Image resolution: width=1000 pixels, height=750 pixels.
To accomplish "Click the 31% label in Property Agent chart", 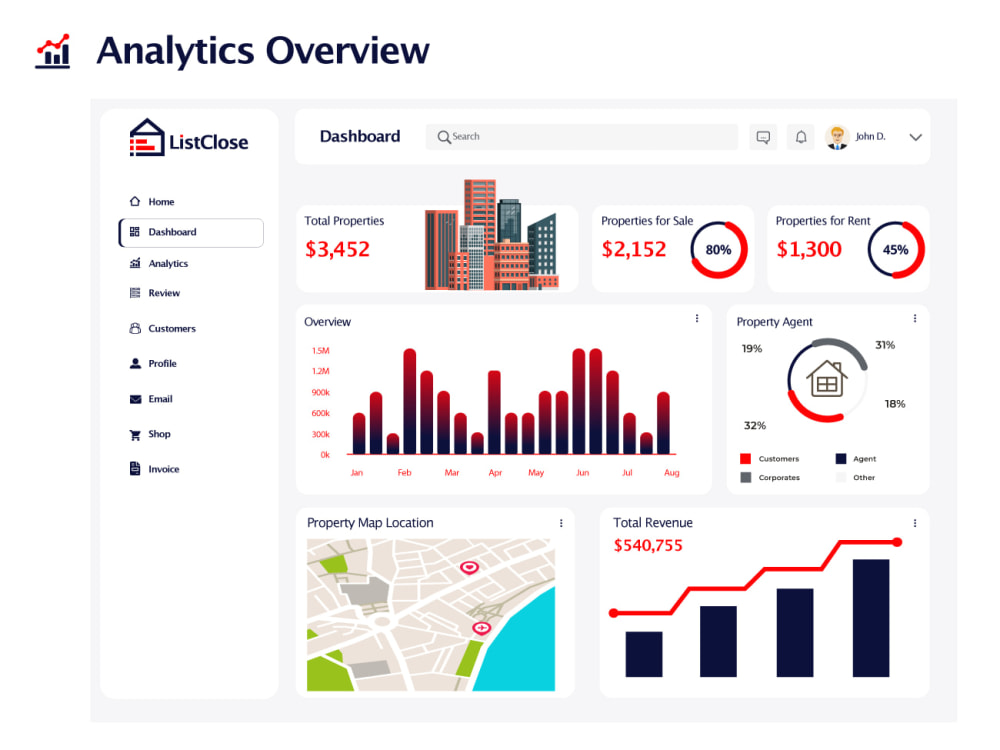I will (885, 345).
